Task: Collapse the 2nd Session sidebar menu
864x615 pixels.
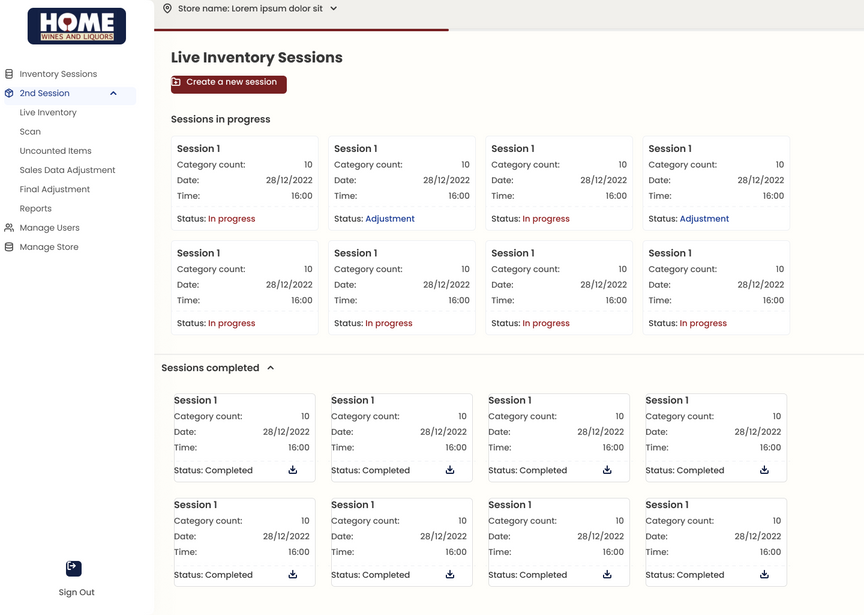Action: (113, 93)
